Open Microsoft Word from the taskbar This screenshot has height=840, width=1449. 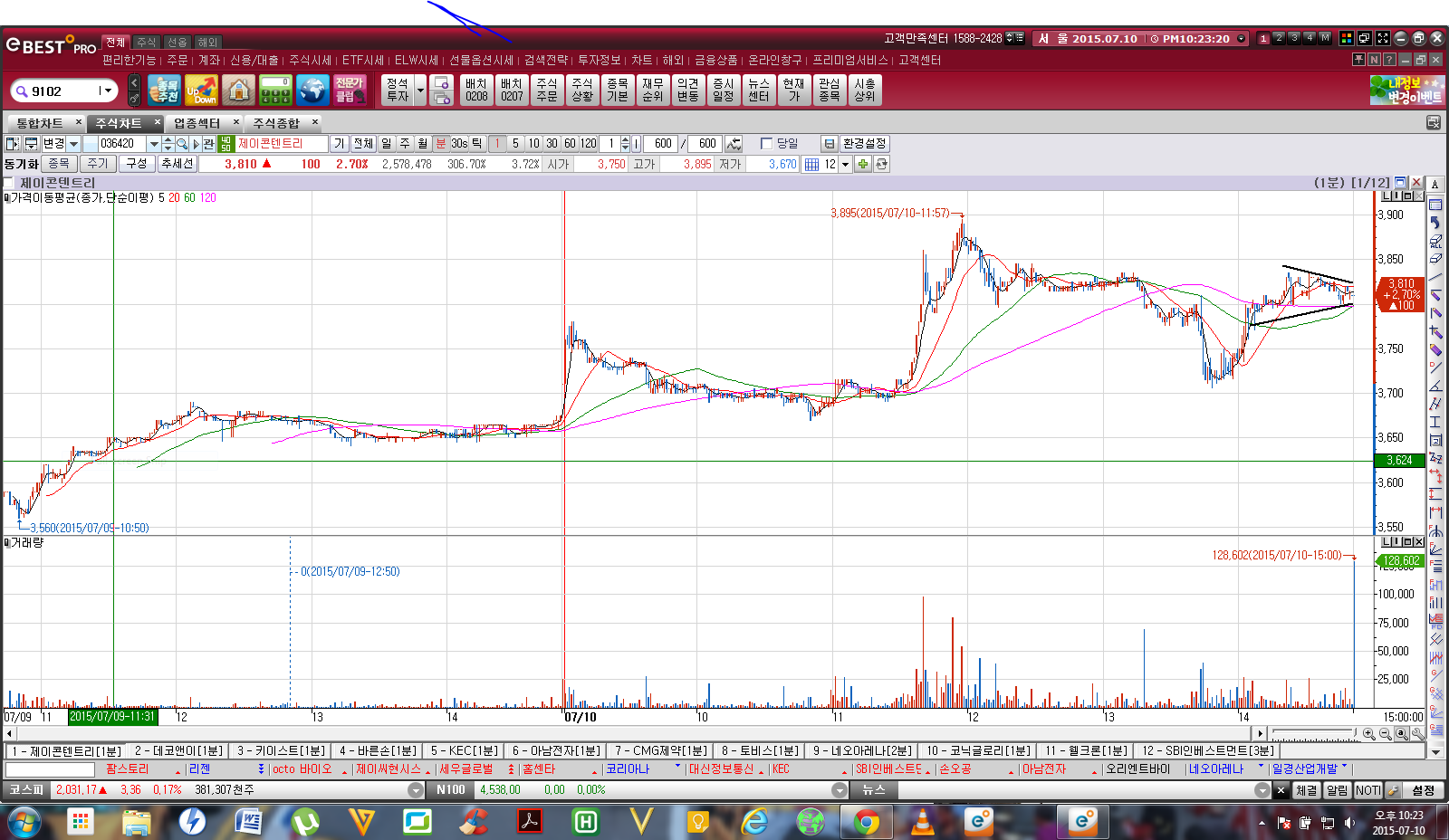point(248,822)
